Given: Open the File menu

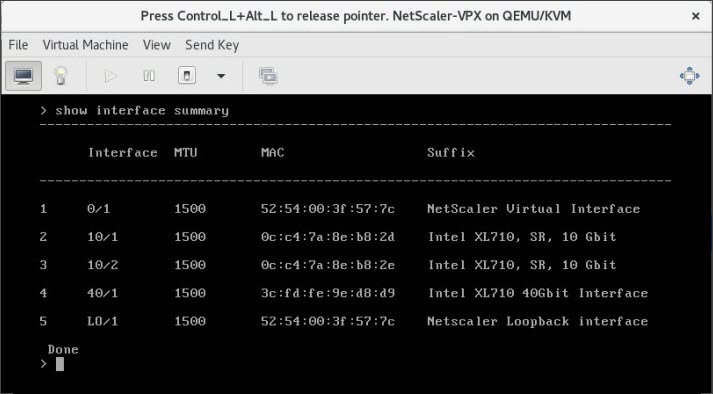Looking at the screenshot, I should [x=18, y=45].
